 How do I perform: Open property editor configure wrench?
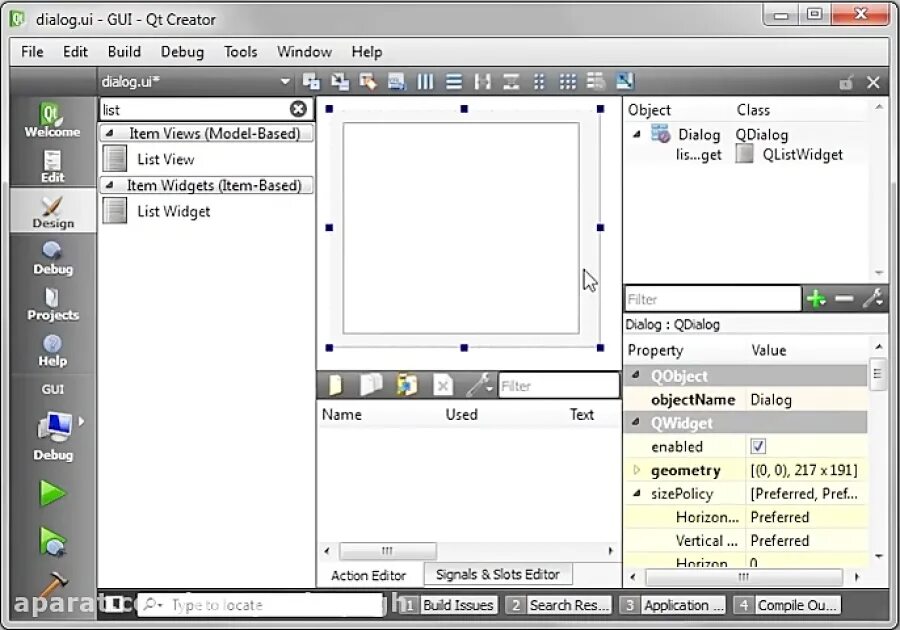pos(873,298)
